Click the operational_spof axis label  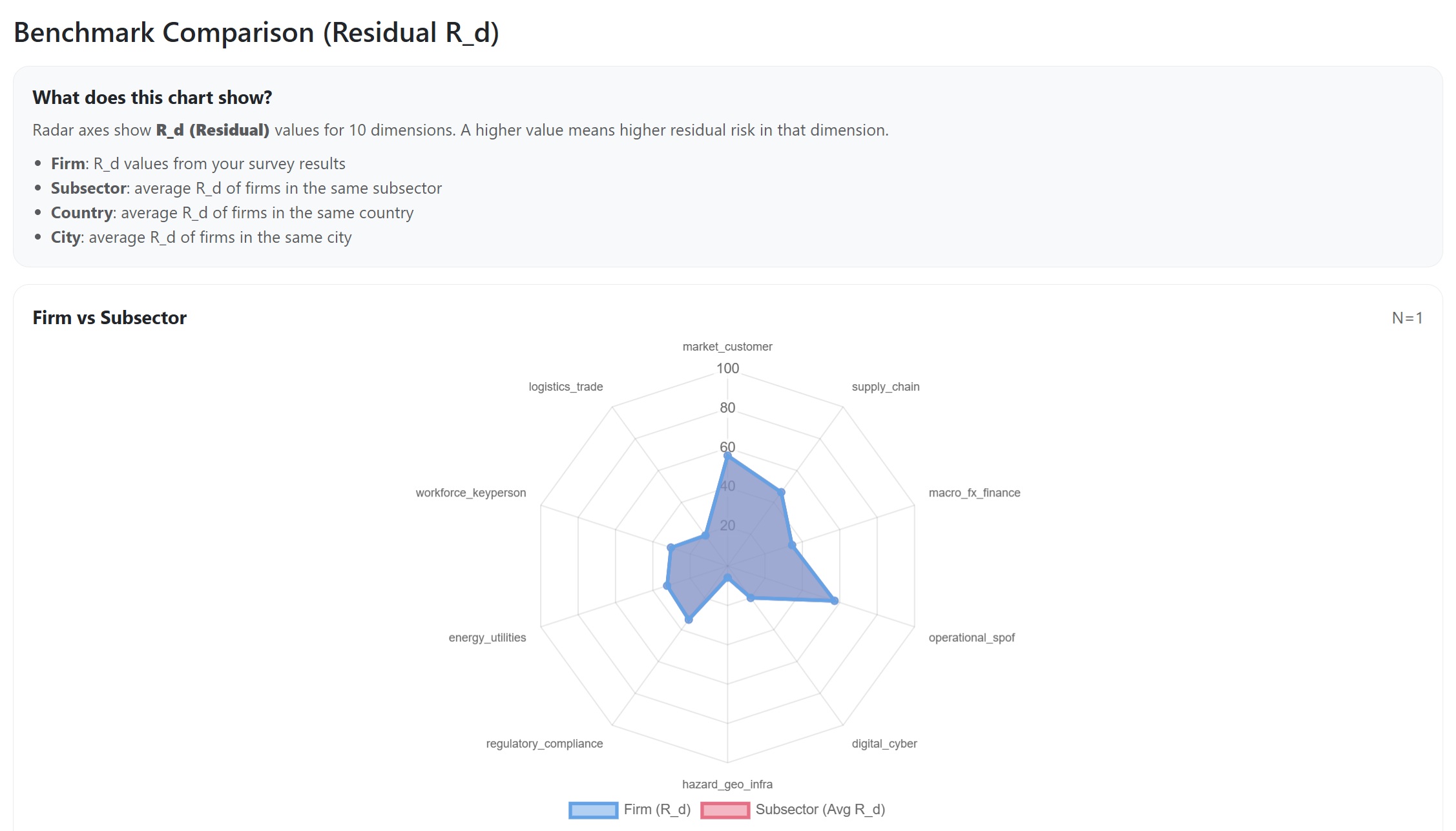pos(971,638)
